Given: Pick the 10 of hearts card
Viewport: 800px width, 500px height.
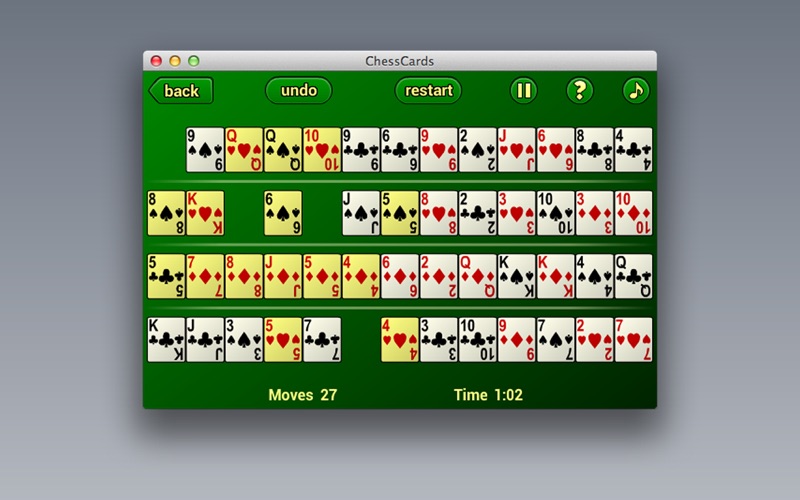Looking at the screenshot, I should tap(322, 149).
